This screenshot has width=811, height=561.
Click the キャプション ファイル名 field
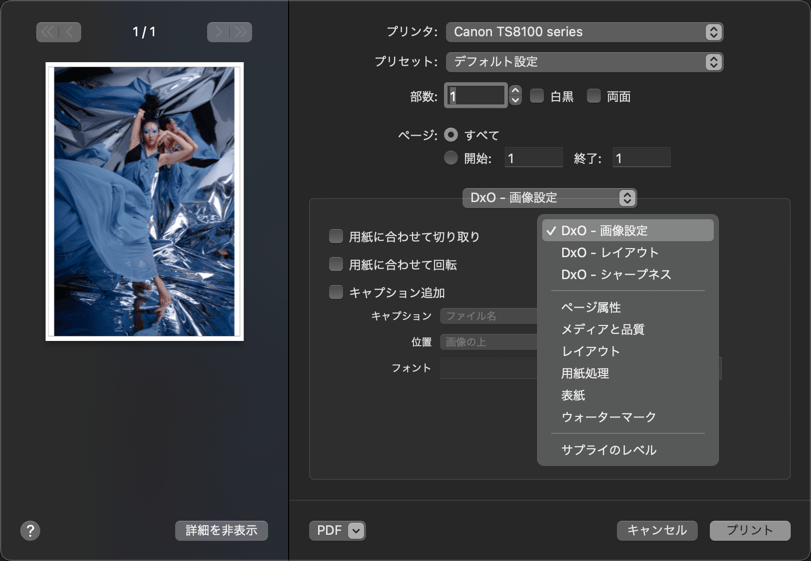coord(489,316)
